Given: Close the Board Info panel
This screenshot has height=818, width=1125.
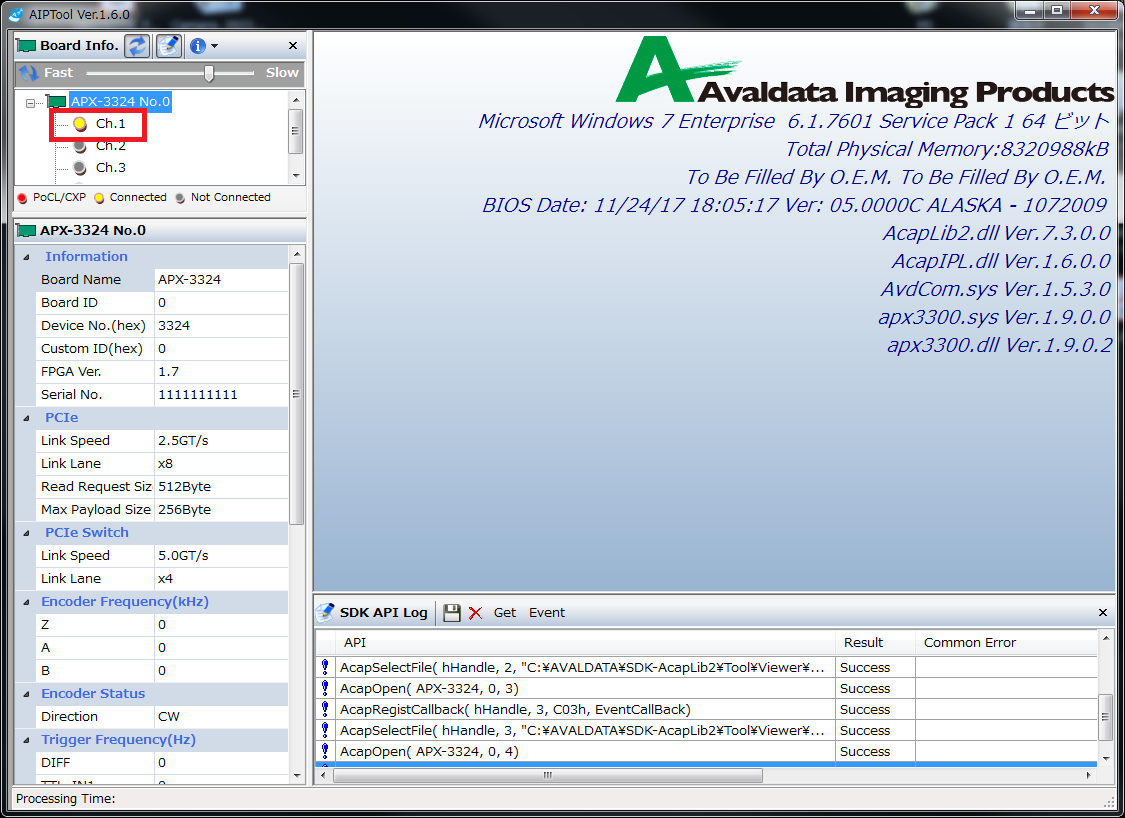Looking at the screenshot, I should (x=293, y=46).
